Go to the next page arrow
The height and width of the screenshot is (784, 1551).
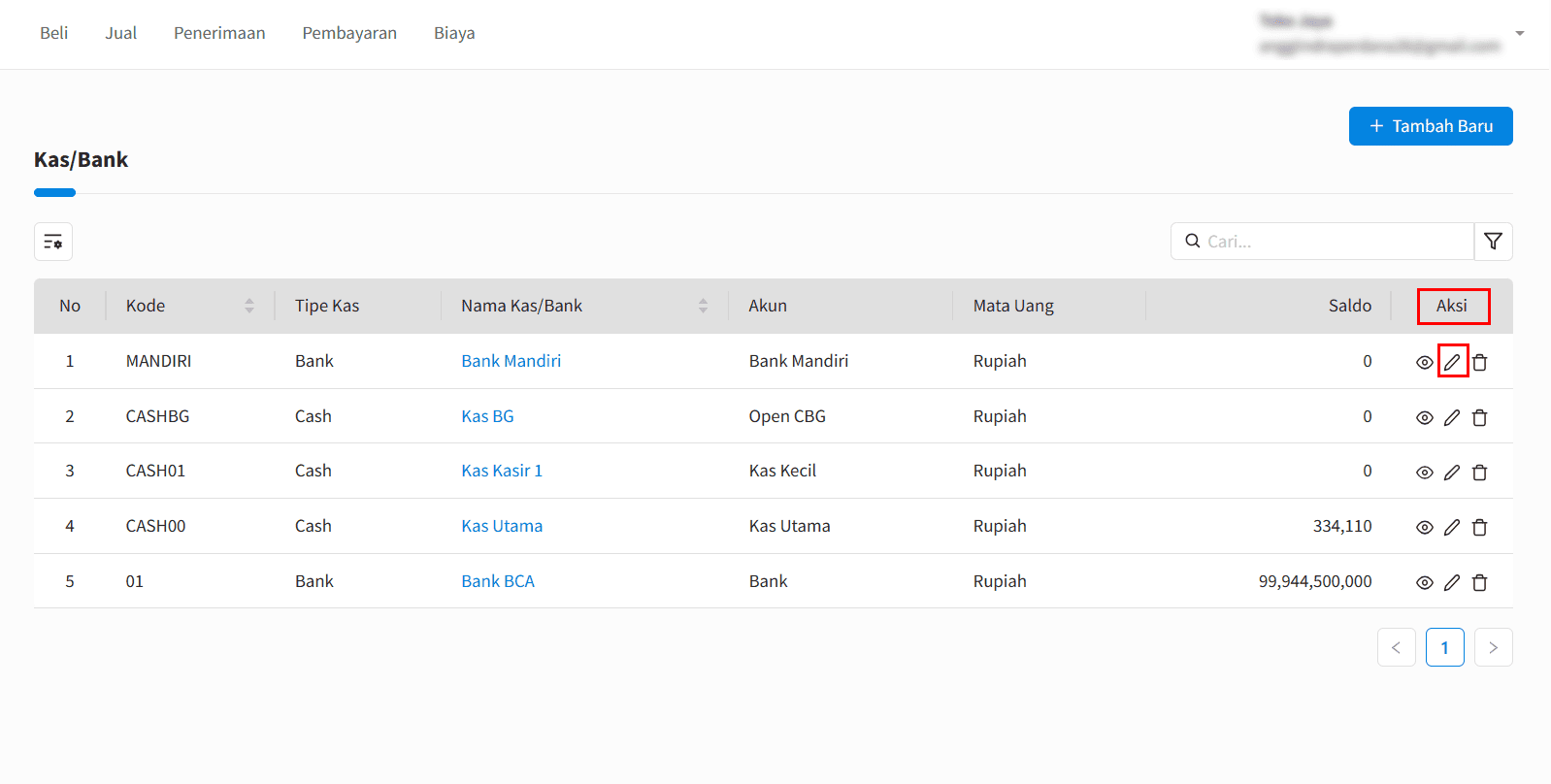coord(1493,647)
